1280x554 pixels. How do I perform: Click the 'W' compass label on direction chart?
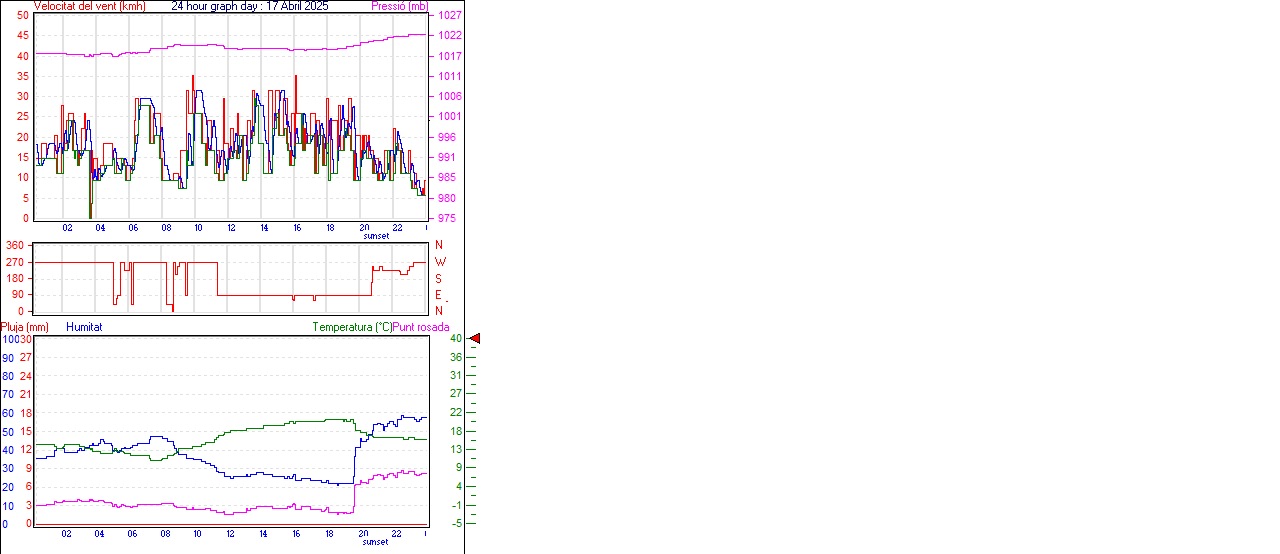(x=440, y=262)
